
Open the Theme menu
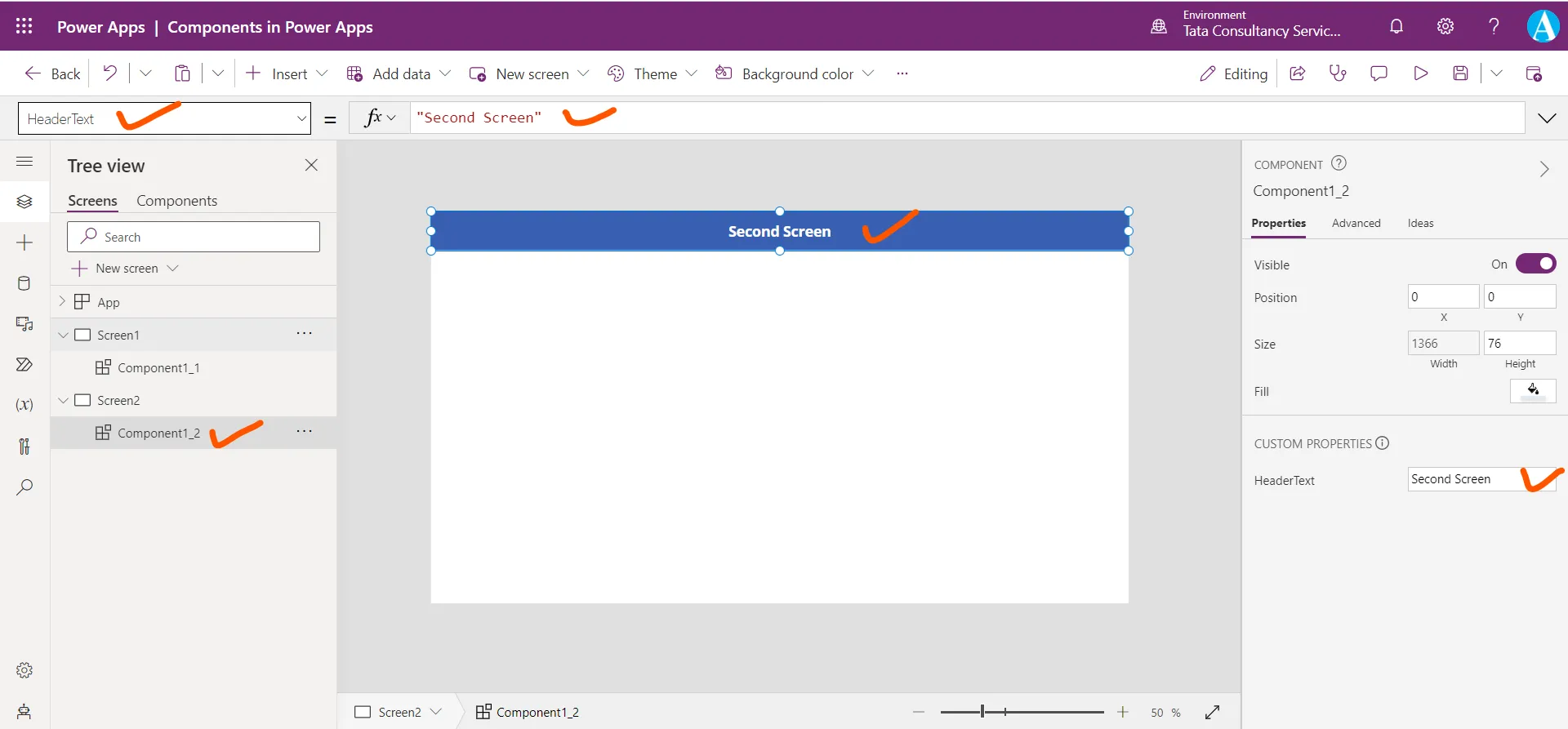coord(653,73)
